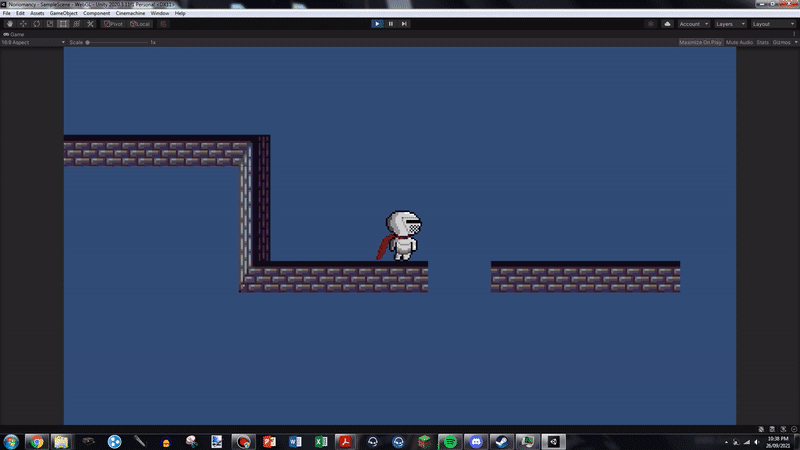
Task: Open Unity cloud services icon
Action: (667, 24)
